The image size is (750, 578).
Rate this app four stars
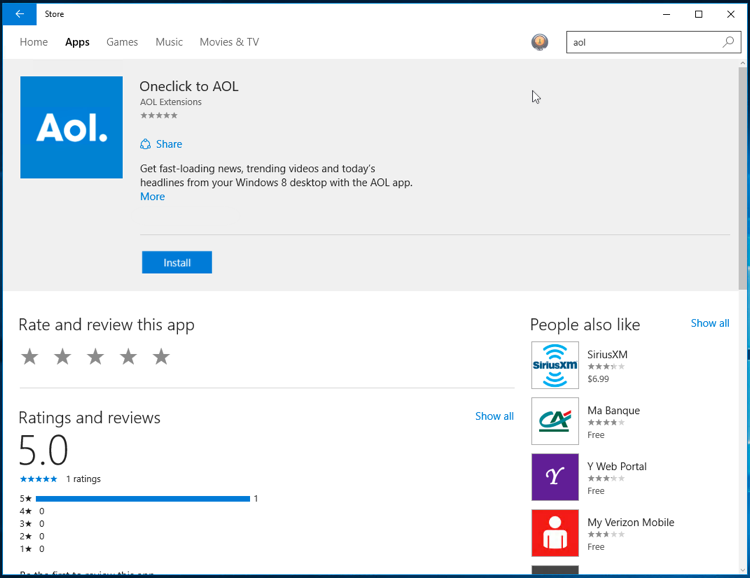(x=128, y=356)
